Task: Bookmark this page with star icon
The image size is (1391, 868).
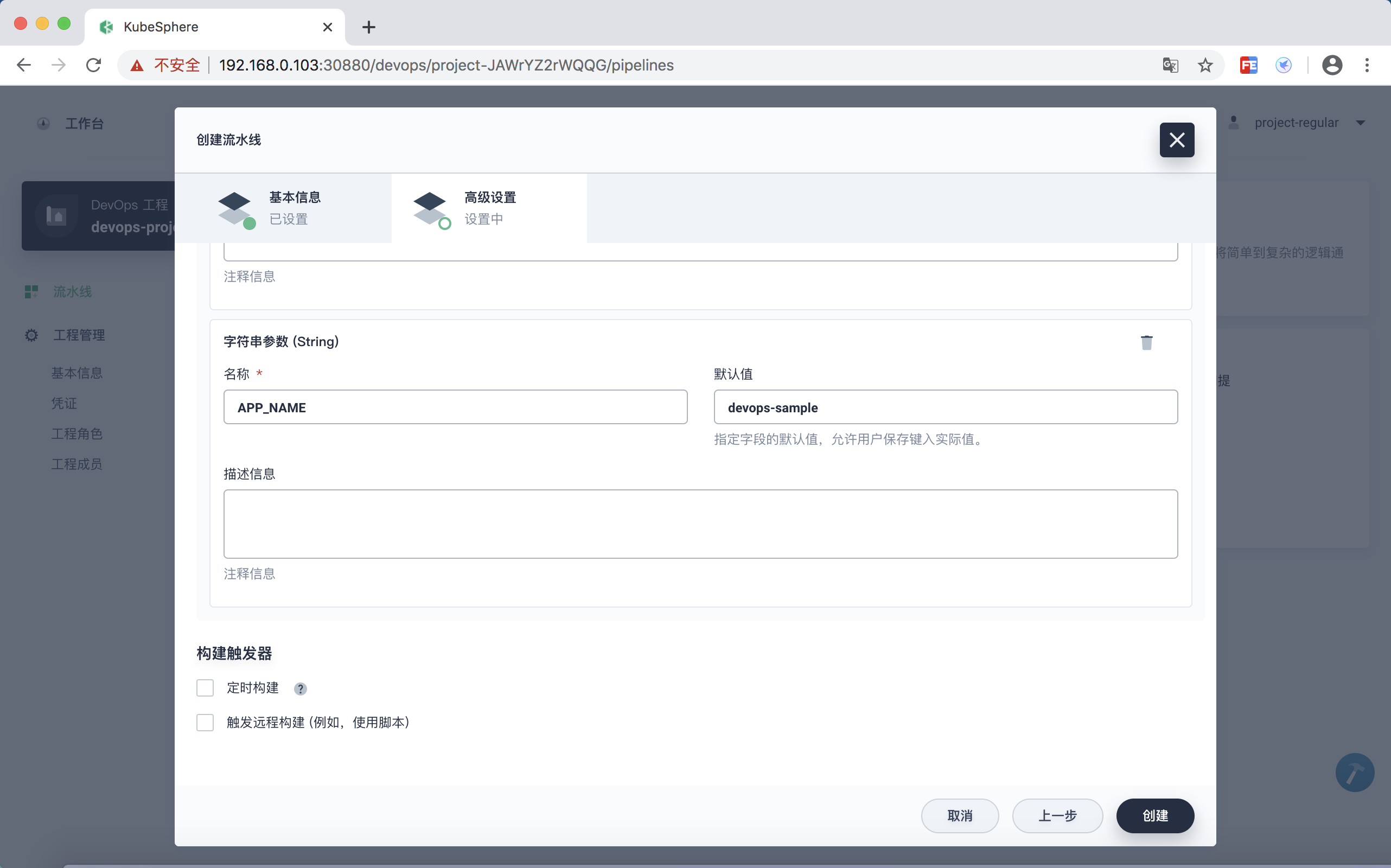Action: point(1205,66)
